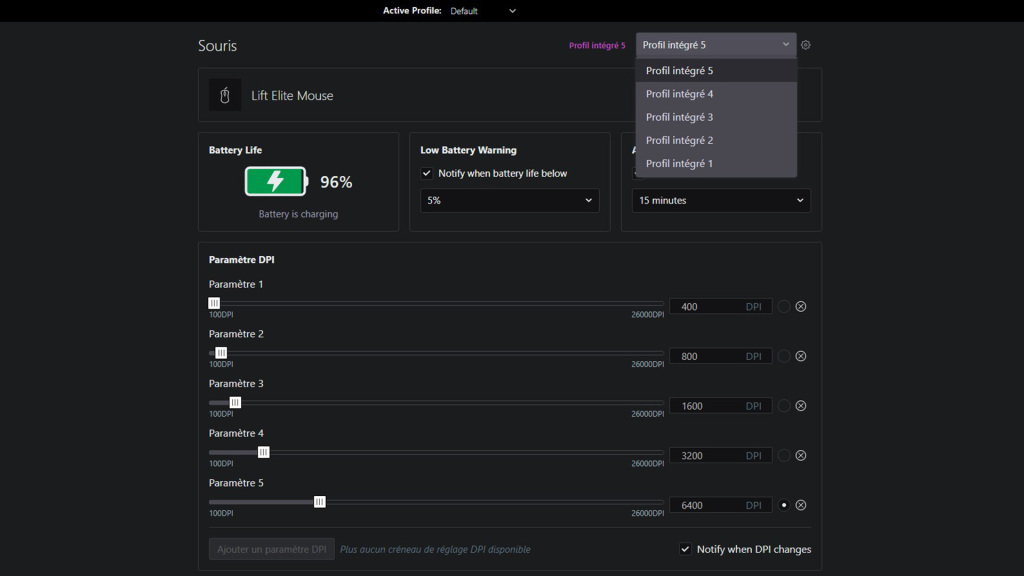
Task: Click the 96% battery percentage text
Action: [x=336, y=182]
